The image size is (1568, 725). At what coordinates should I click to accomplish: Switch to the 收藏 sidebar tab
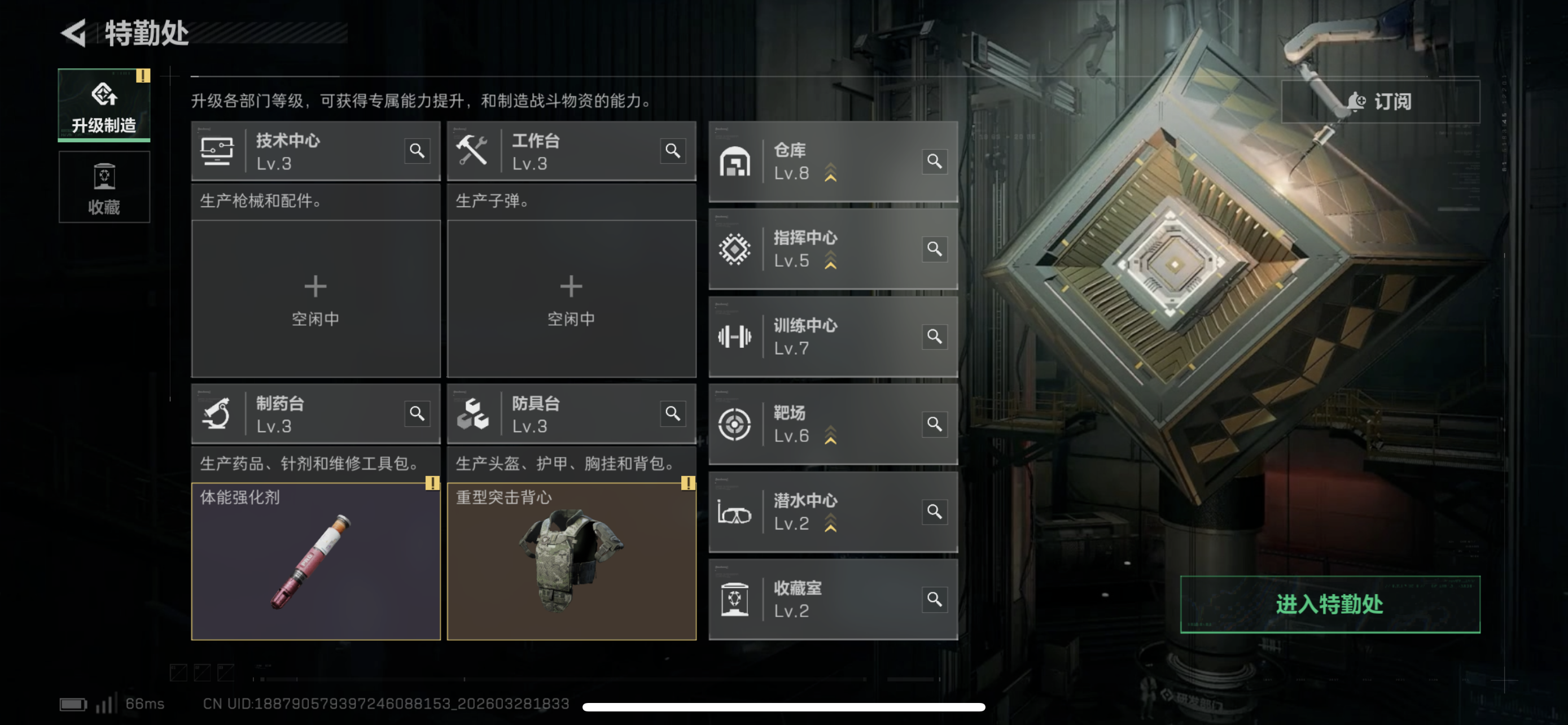point(104,187)
